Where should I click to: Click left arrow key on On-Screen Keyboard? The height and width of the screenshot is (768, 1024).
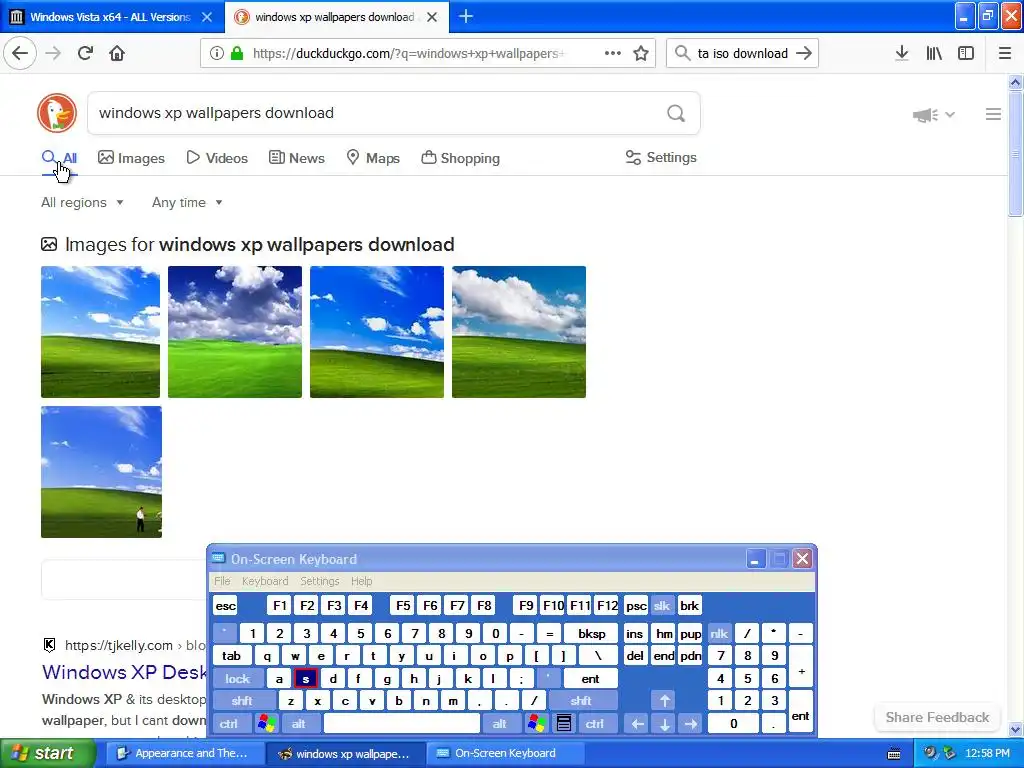tap(638, 724)
